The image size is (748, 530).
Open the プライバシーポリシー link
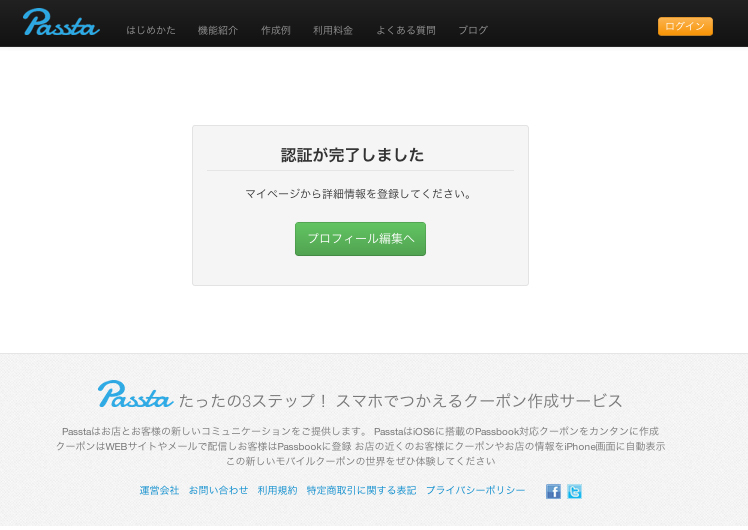point(475,490)
